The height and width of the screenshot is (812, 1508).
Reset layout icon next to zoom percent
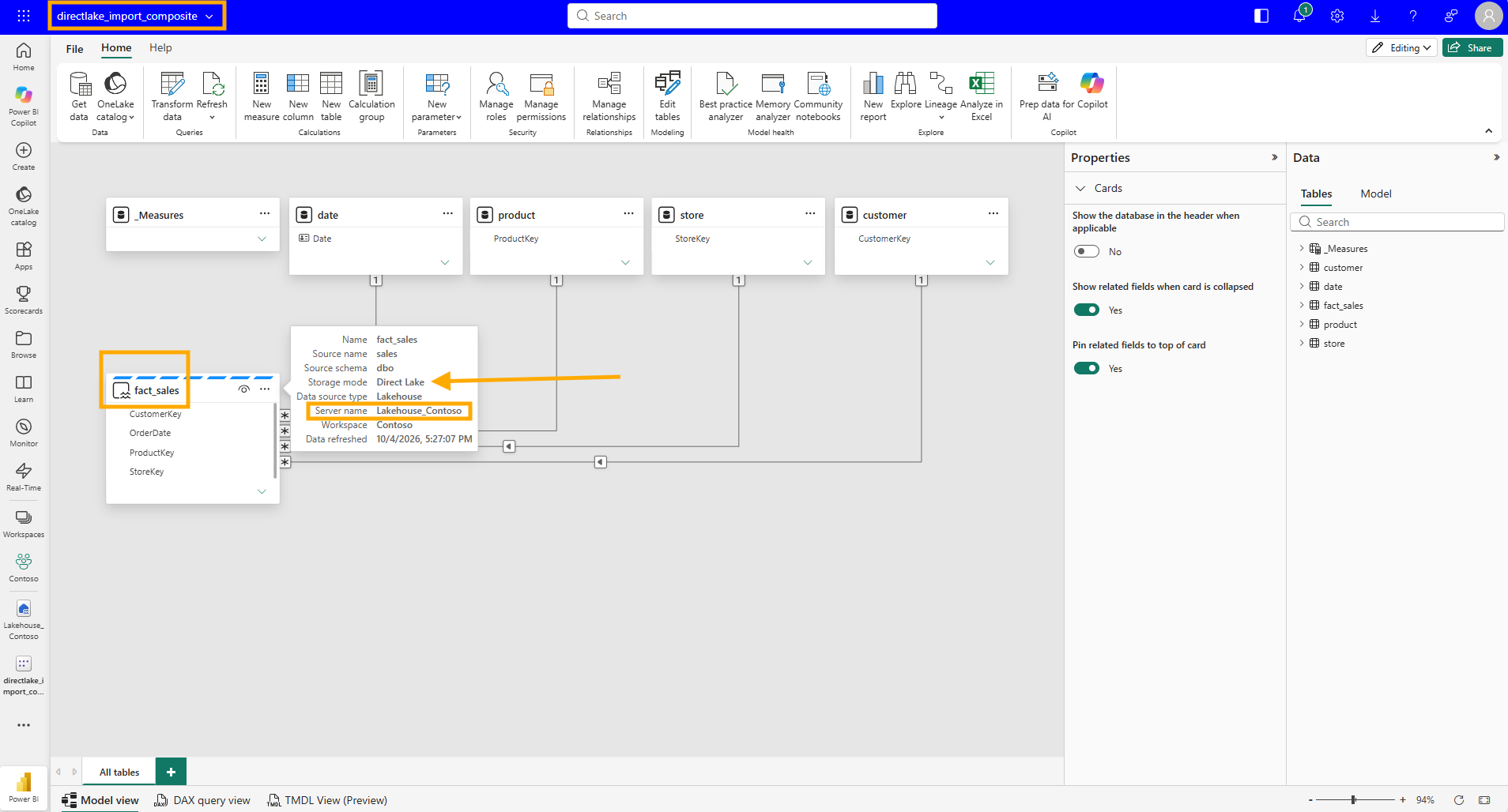click(x=1459, y=800)
